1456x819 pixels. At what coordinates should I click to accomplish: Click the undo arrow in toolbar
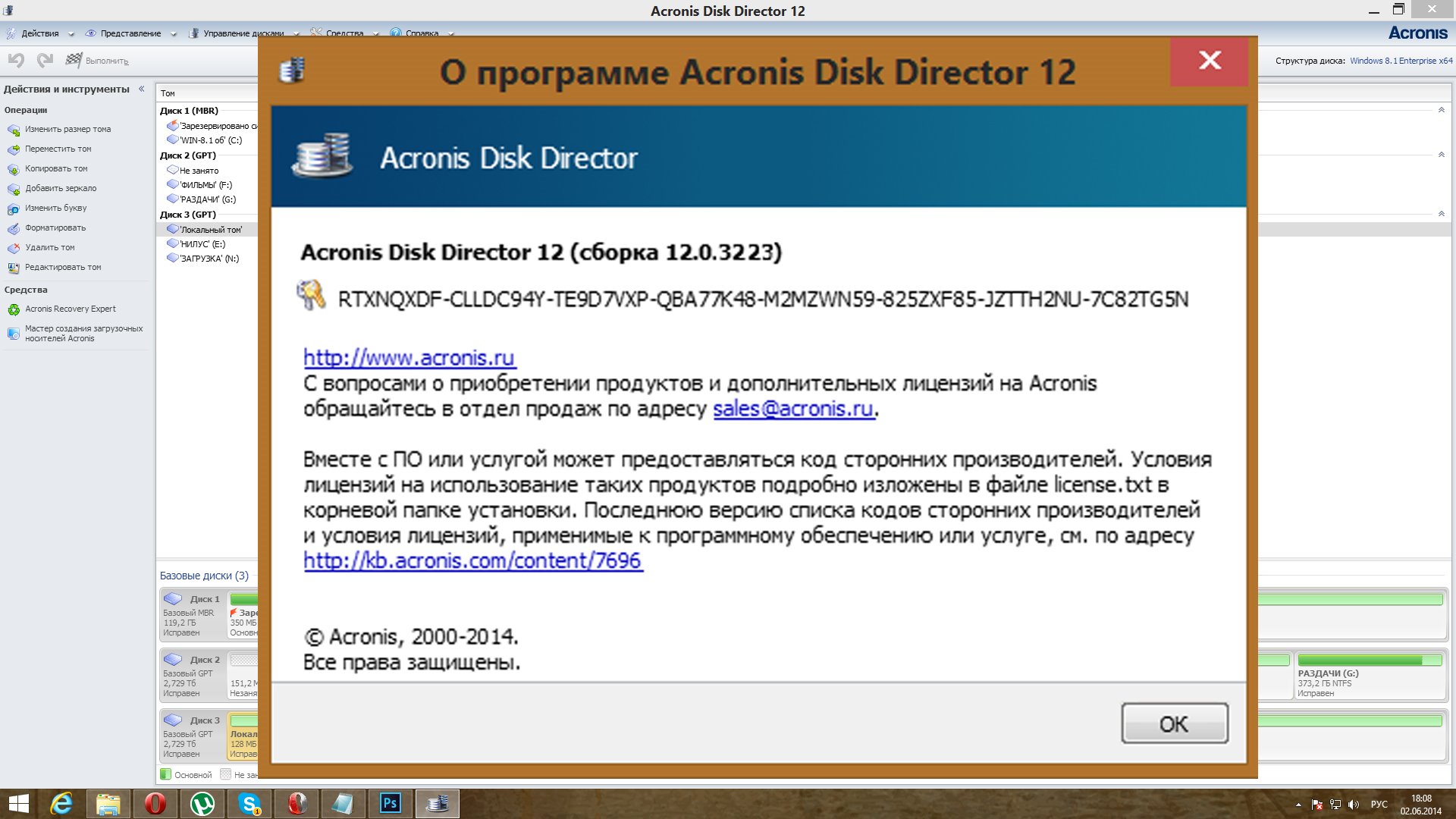(17, 60)
